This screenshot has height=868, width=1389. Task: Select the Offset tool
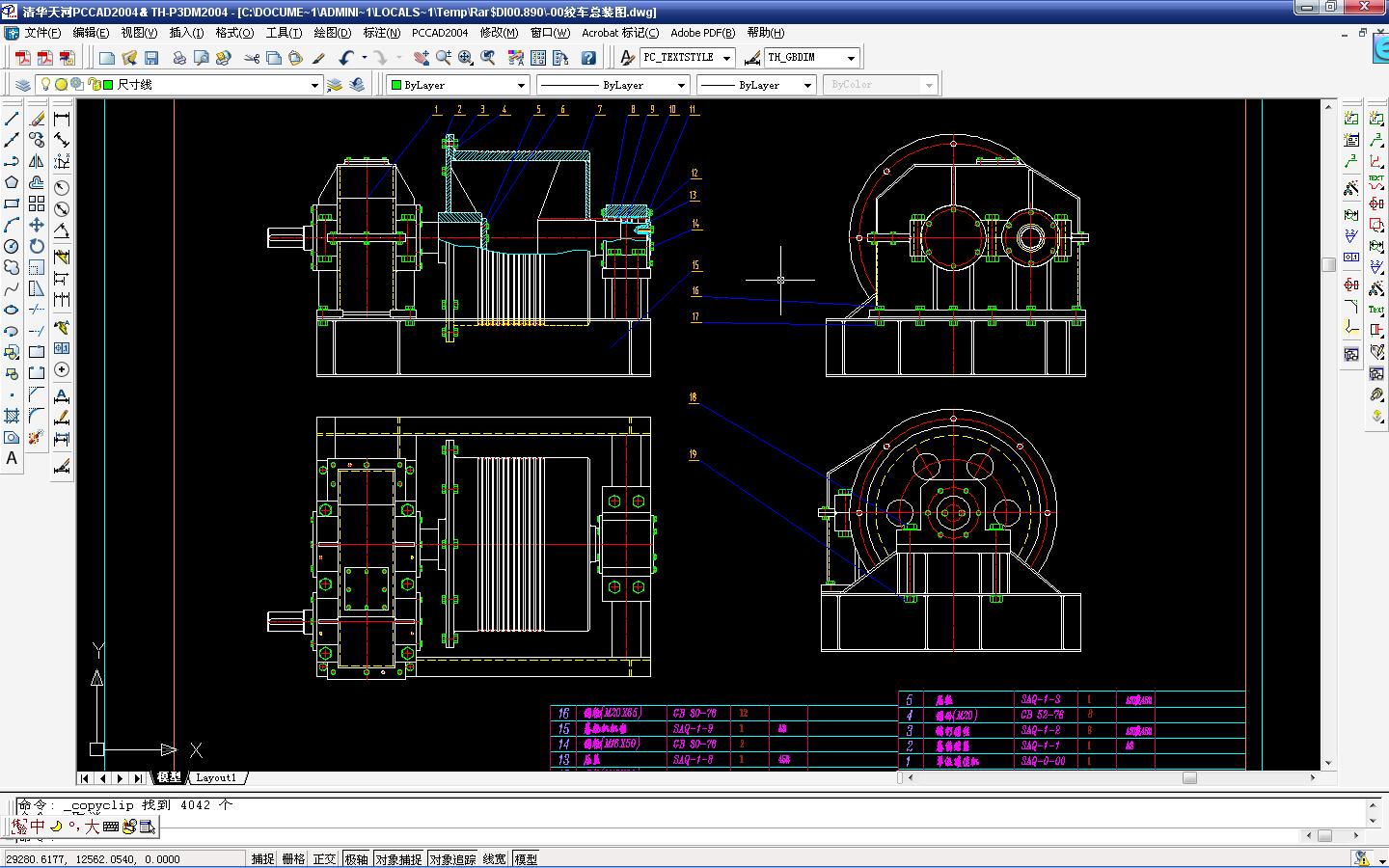point(37,182)
